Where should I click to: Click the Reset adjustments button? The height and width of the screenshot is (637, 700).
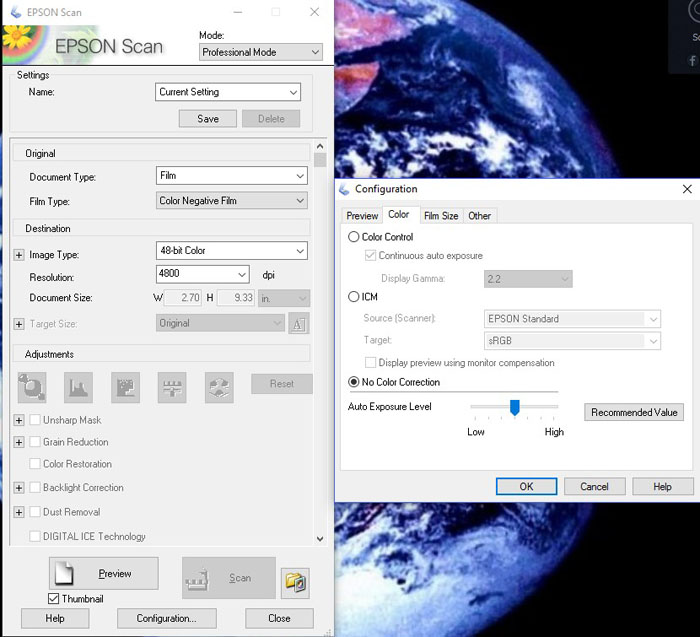pyautogui.click(x=282, y=383)
